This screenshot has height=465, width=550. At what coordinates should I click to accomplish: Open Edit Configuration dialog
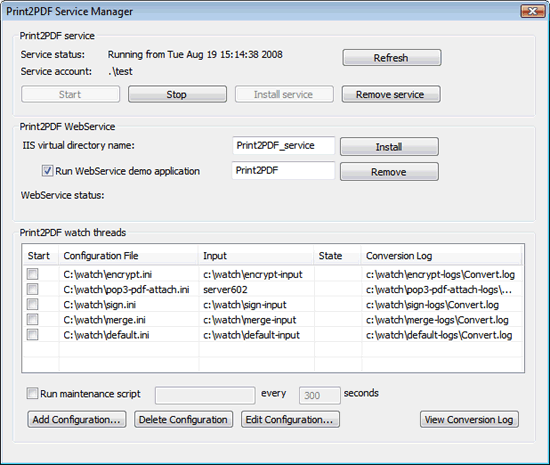pos(290,419)
